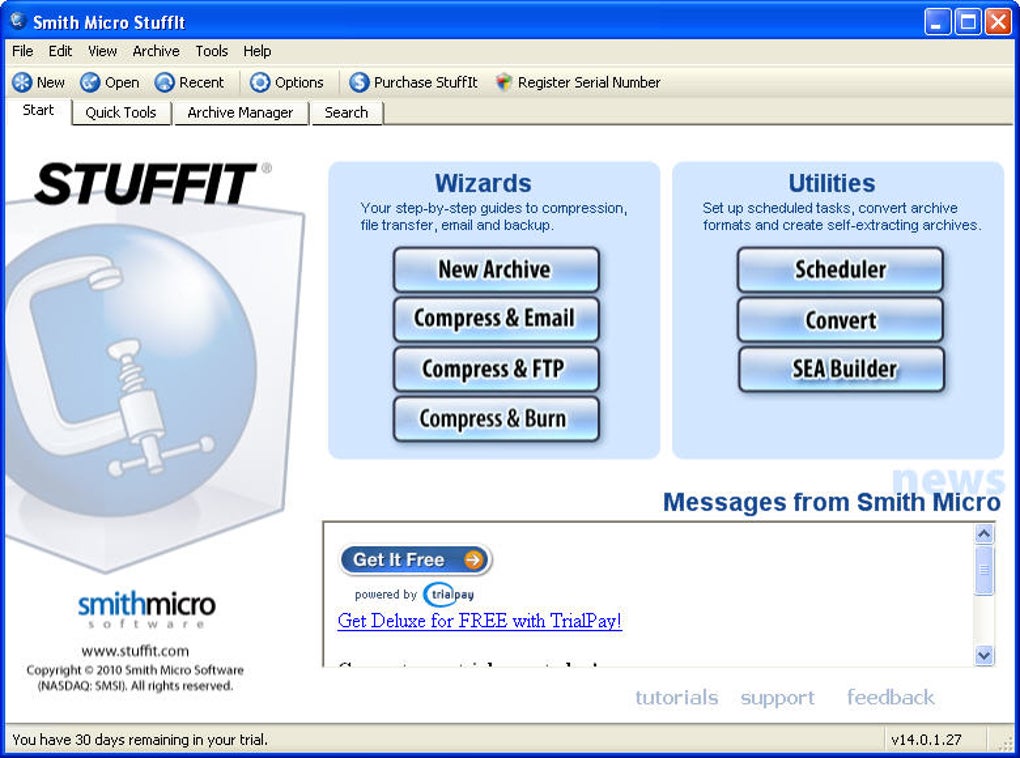Start the Compress & FTP wizard
Image resolution: width=1020 pixels, height=758 pixels.
point(496,369)
